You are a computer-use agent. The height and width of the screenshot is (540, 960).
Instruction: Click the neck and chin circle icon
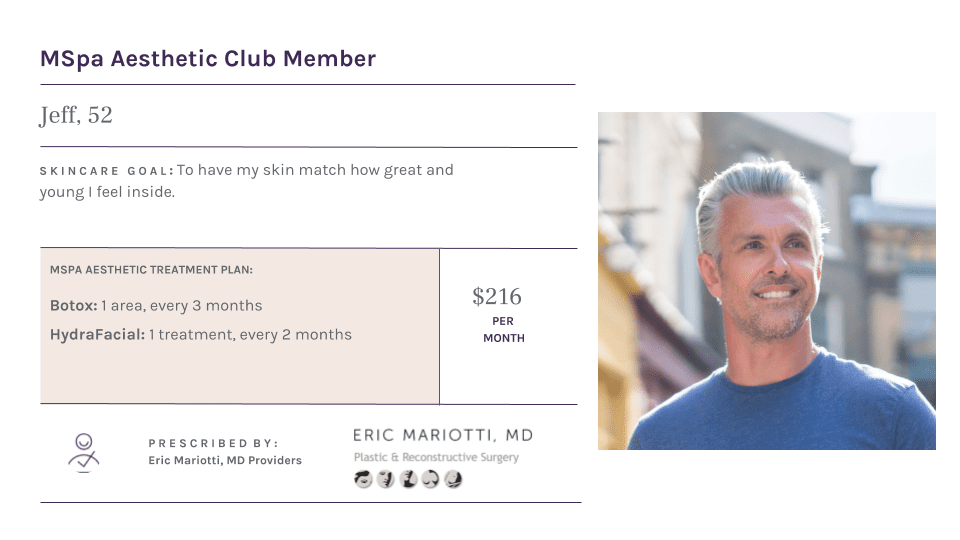pos(408,479)
